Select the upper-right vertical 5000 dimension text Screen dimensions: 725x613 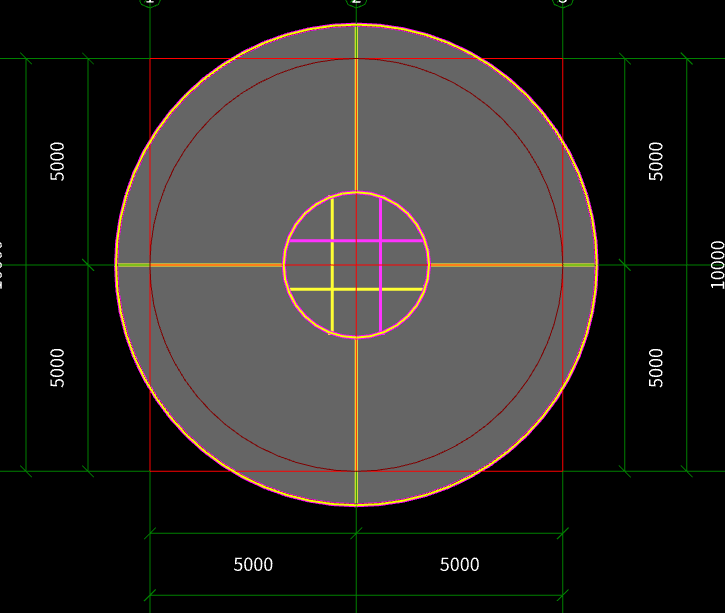[656, 161]
